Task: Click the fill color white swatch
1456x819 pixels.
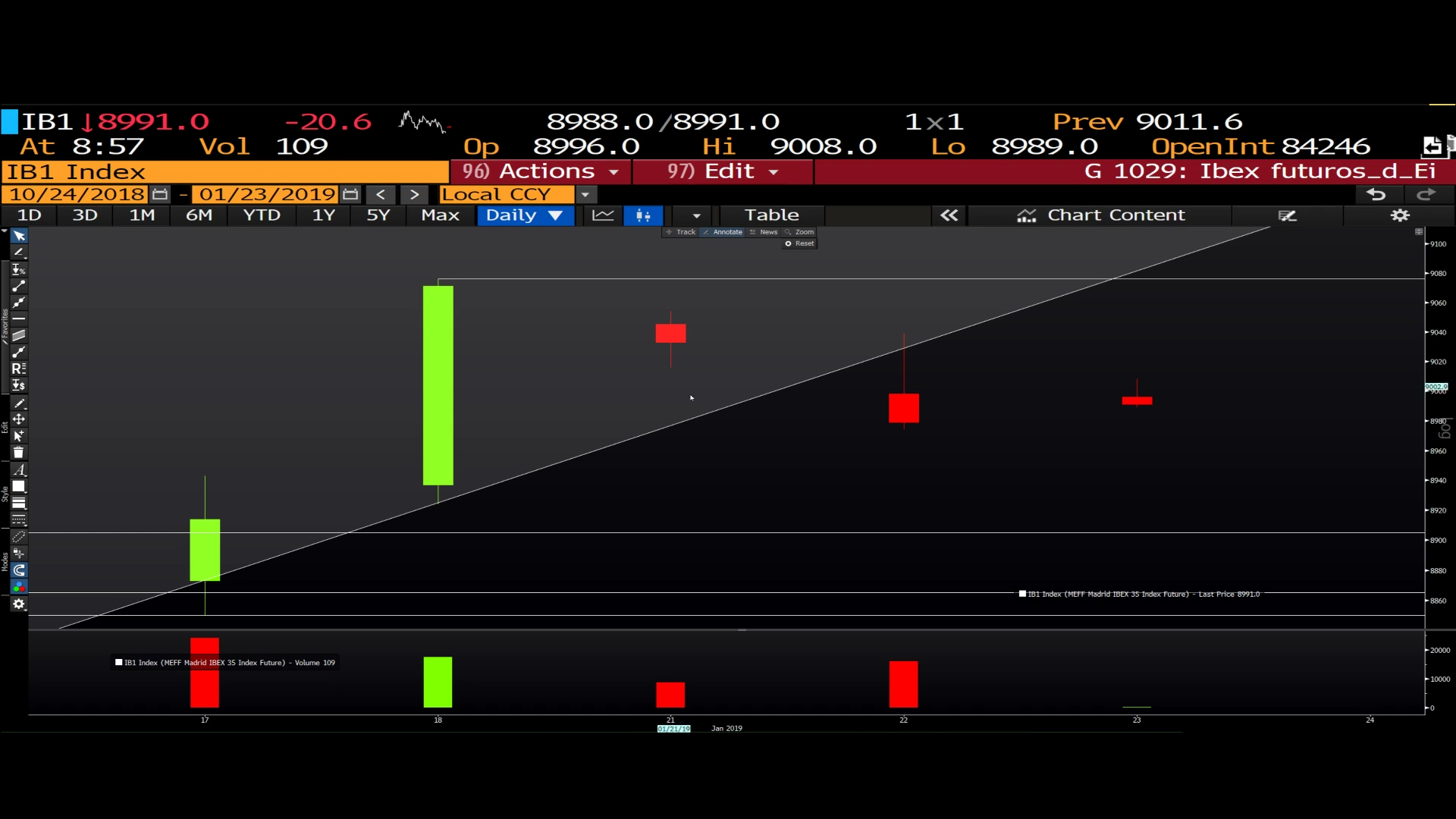Action: [x=19, y=487]
